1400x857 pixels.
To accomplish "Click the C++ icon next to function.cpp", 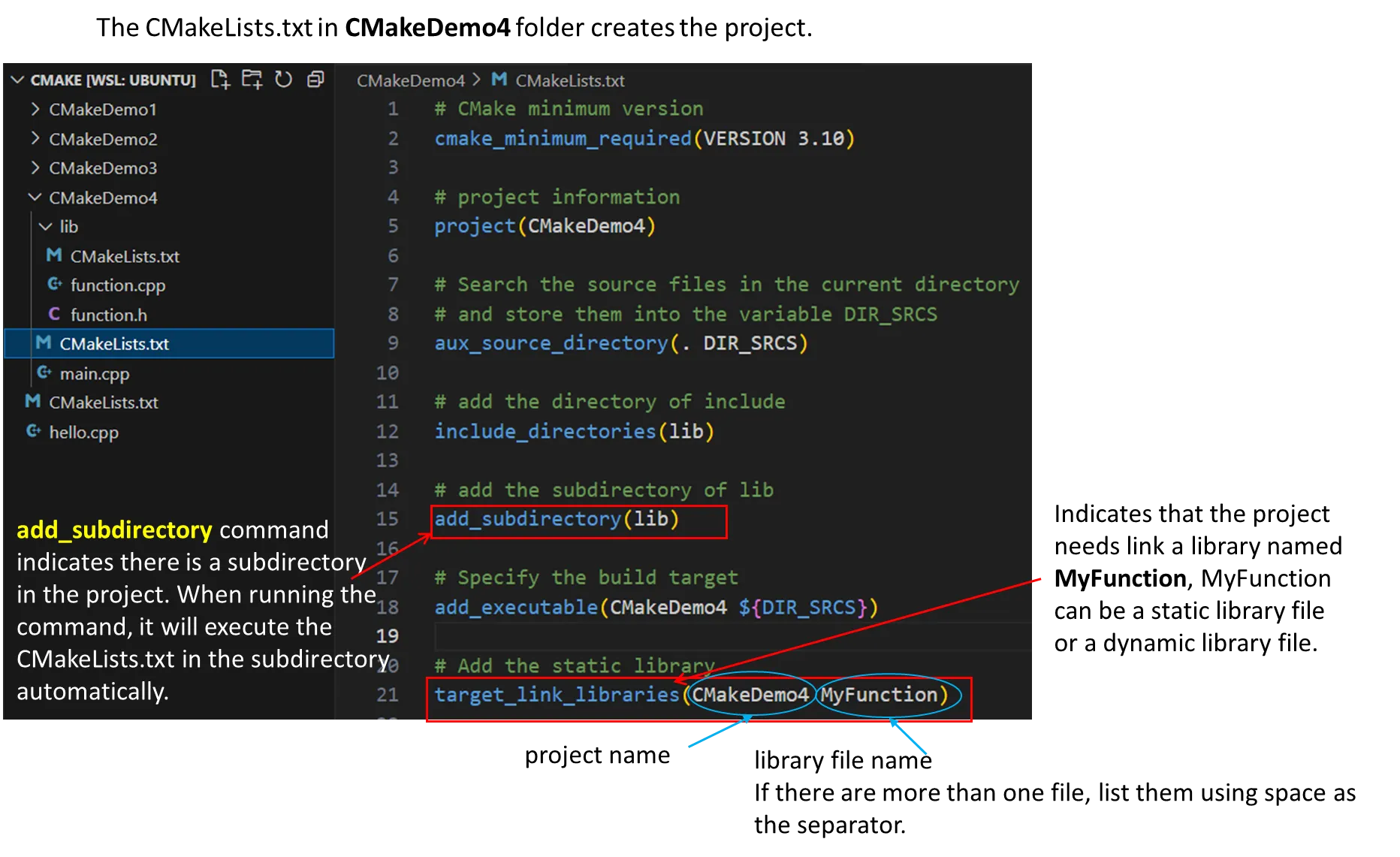I will click(x=55, y=285).
